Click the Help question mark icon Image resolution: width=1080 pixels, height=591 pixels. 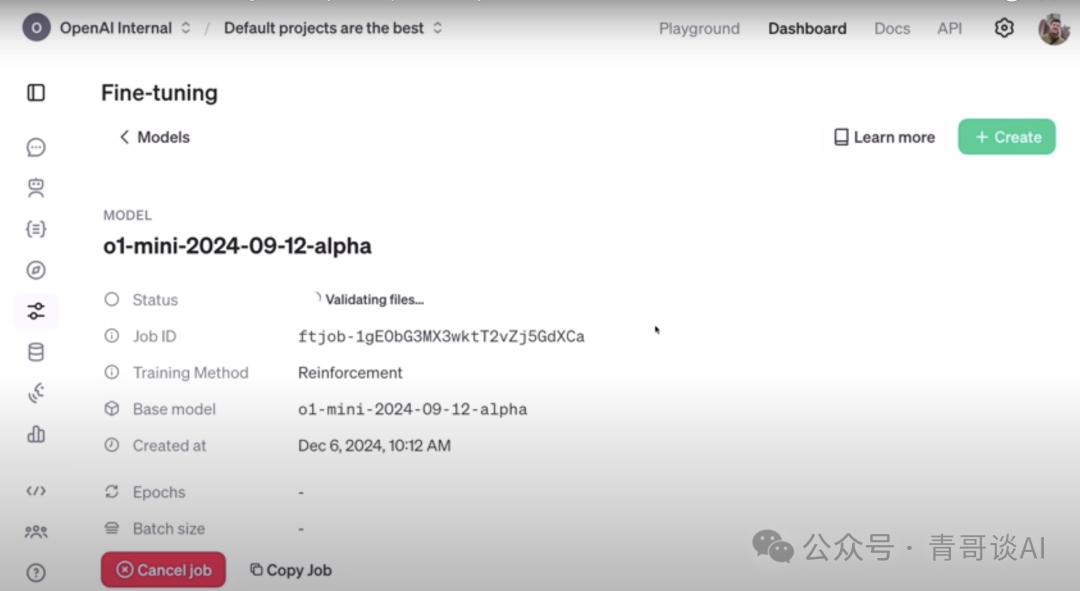pos(36,573)
